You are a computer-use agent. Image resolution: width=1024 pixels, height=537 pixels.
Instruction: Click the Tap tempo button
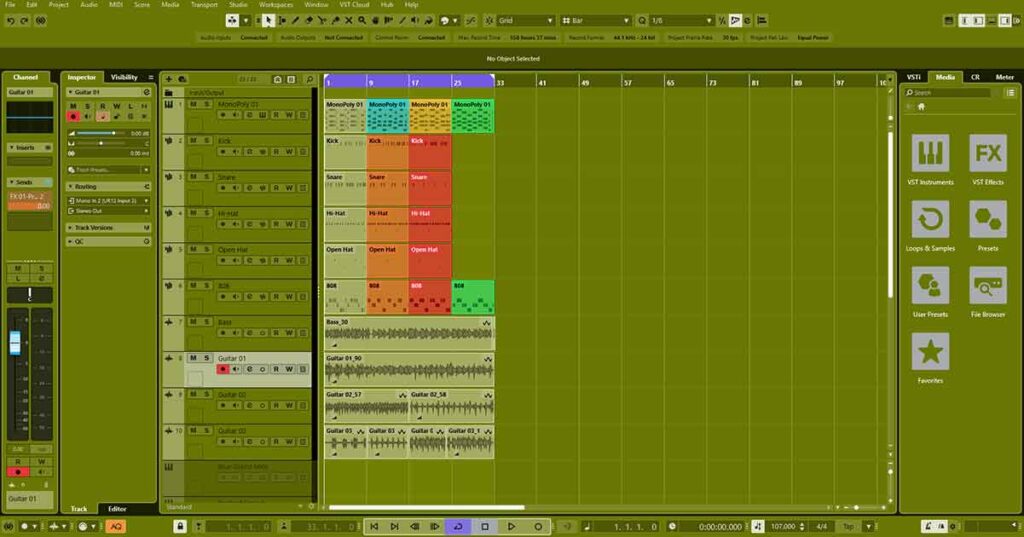click(x=848, y=527)
